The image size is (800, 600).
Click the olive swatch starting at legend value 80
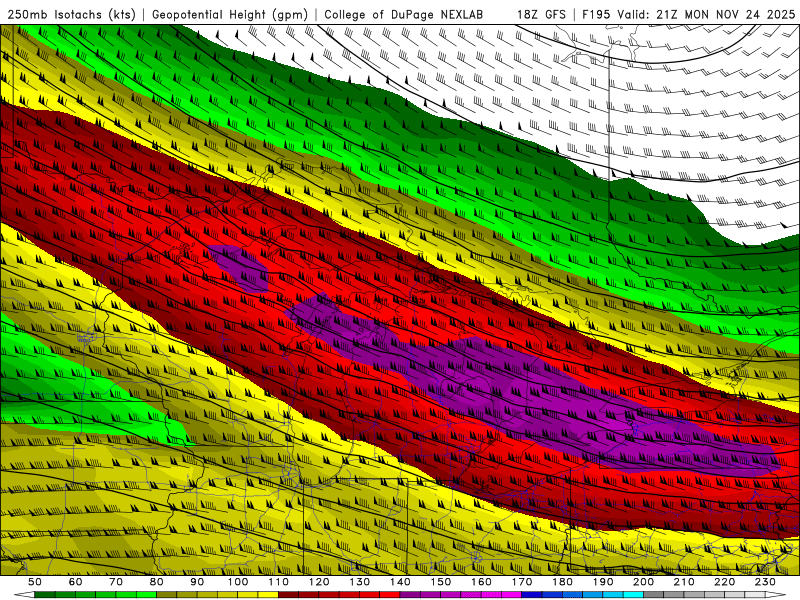(166, 595)
